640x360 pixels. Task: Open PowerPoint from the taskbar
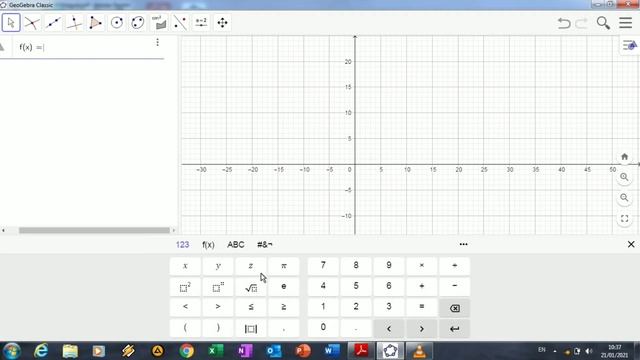pos(303,351)
